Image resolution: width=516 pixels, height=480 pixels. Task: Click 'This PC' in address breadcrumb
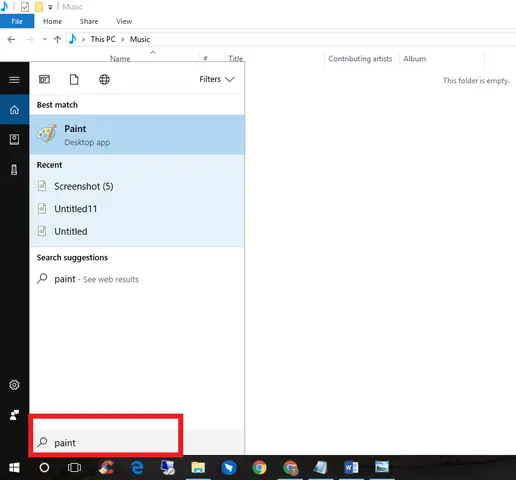pyautogui.click(x=103, y=39)
